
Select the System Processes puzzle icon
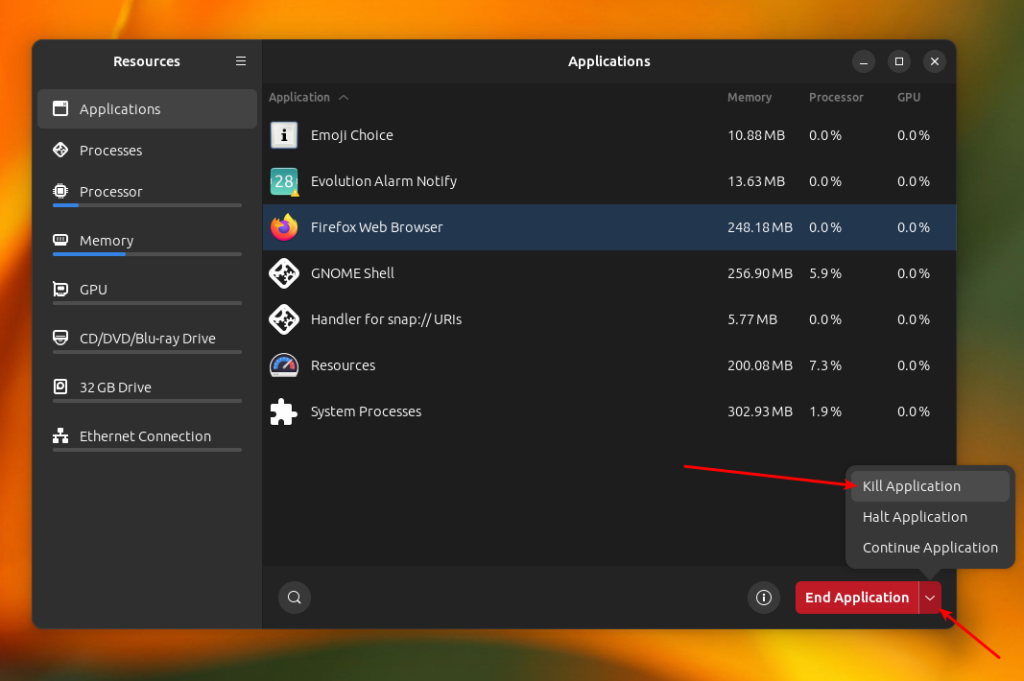point(284,412)
